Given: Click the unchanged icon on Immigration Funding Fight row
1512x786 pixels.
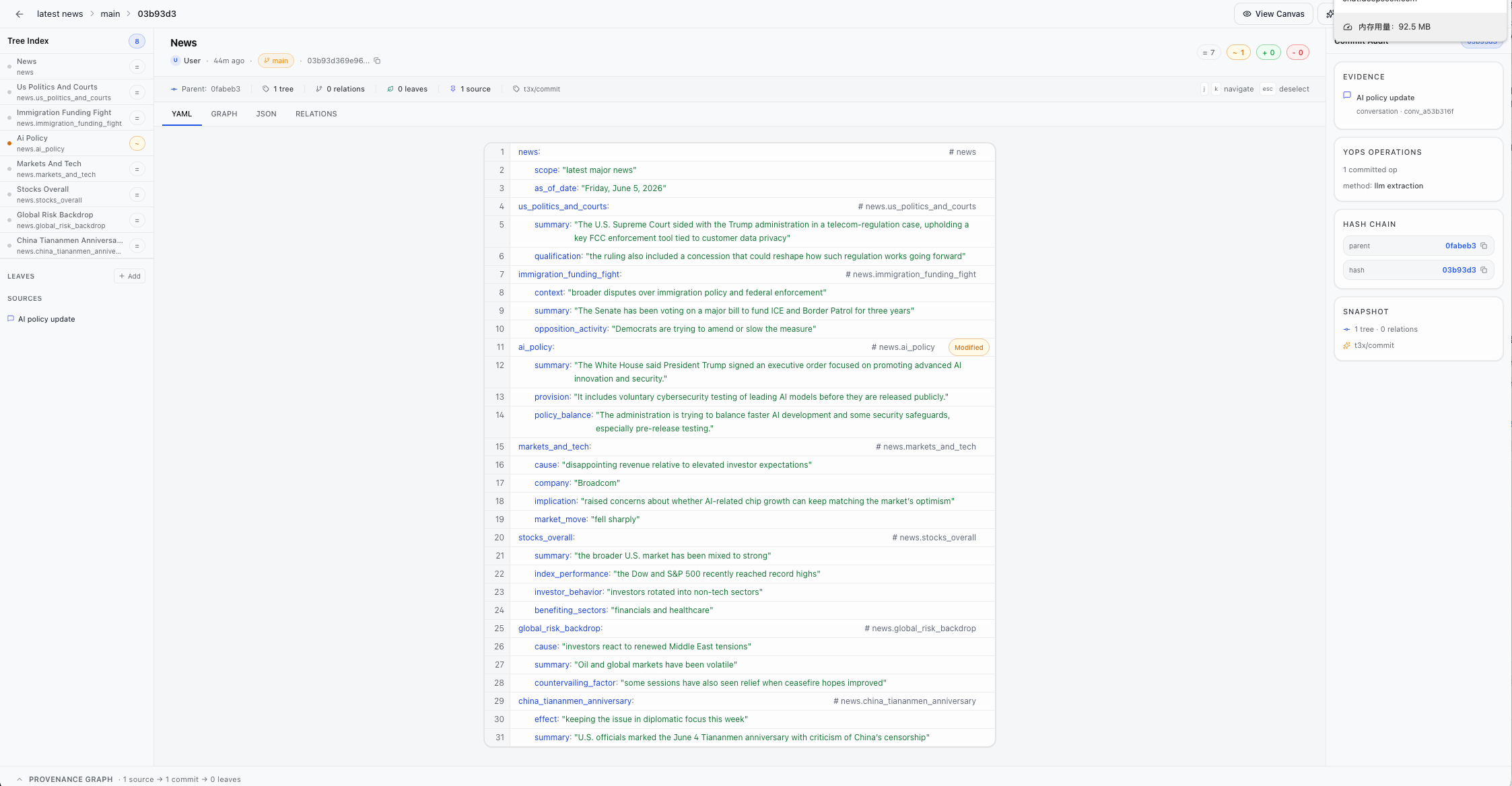Looking at the screenshot, I should [137, 118].
